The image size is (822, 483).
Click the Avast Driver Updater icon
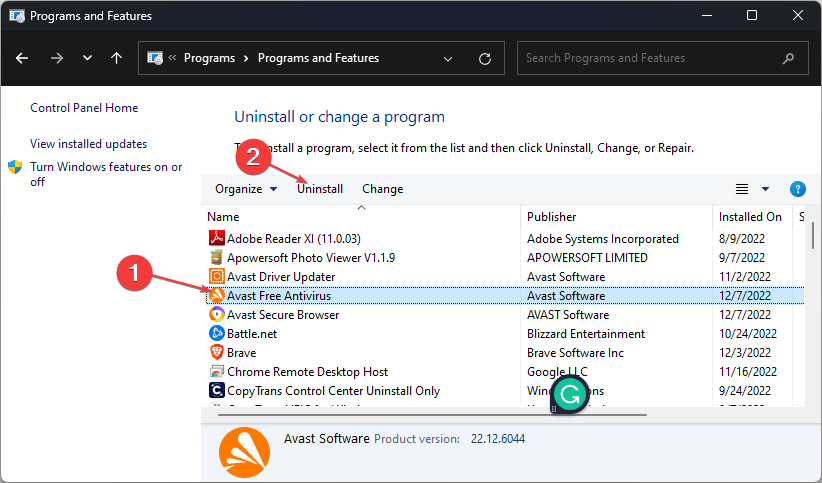(x=217, y=276)
